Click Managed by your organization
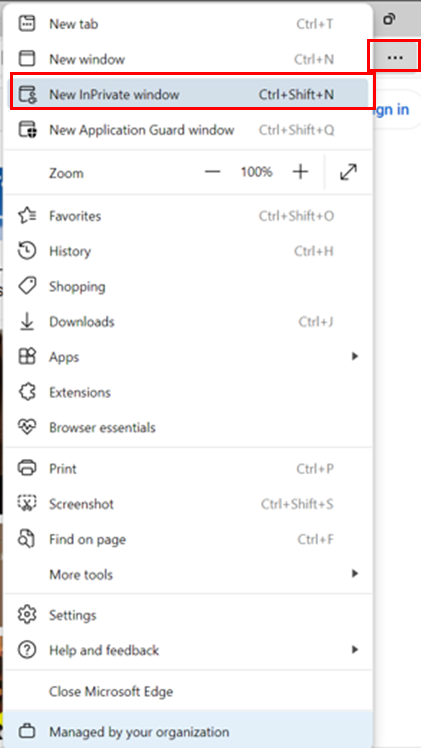The height and width of the screenshot is (748, 421). click(x=188, y=731)
